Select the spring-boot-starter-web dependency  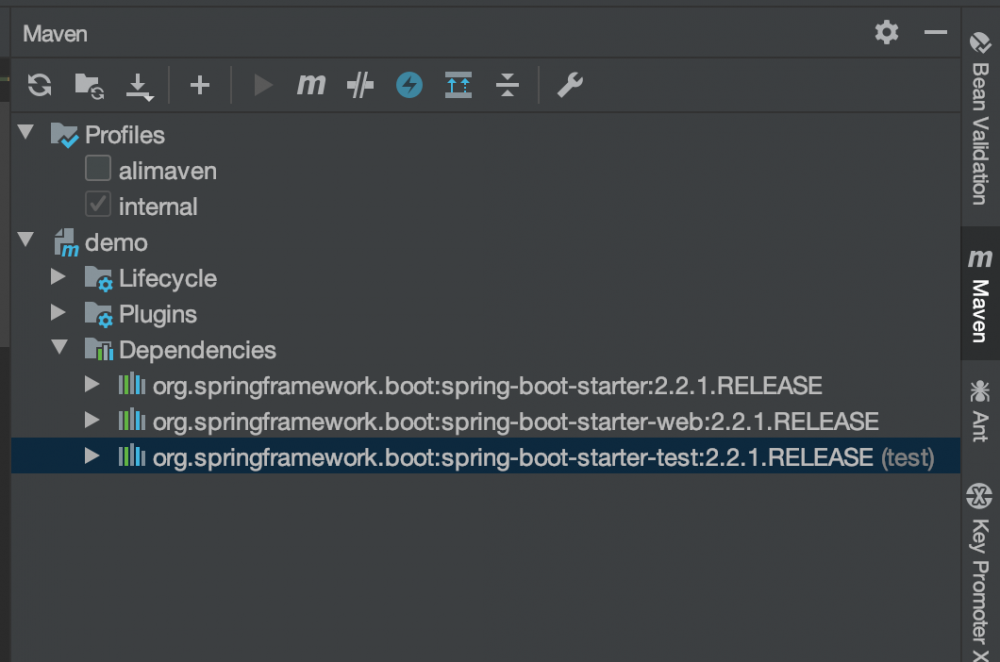pyautogui.click(x=515, y=421)
